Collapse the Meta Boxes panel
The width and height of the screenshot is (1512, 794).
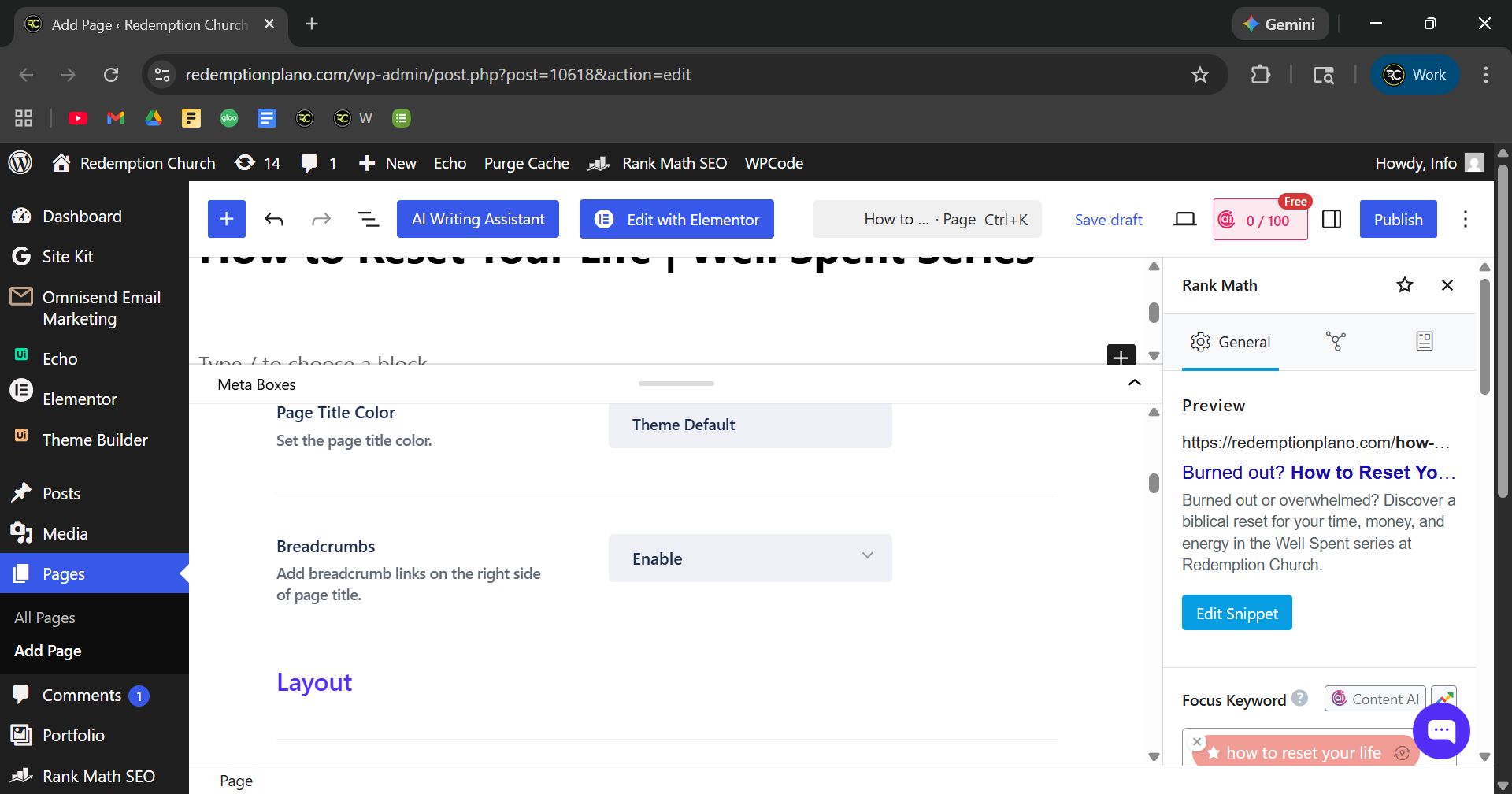point(1134,383)
